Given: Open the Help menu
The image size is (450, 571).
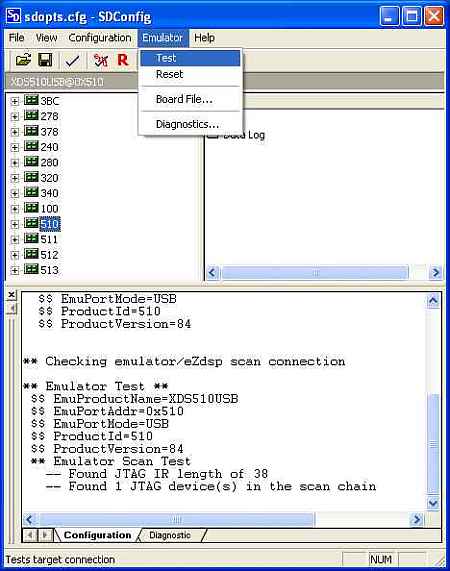Looking at the screenshot, I should pos(204,38).
